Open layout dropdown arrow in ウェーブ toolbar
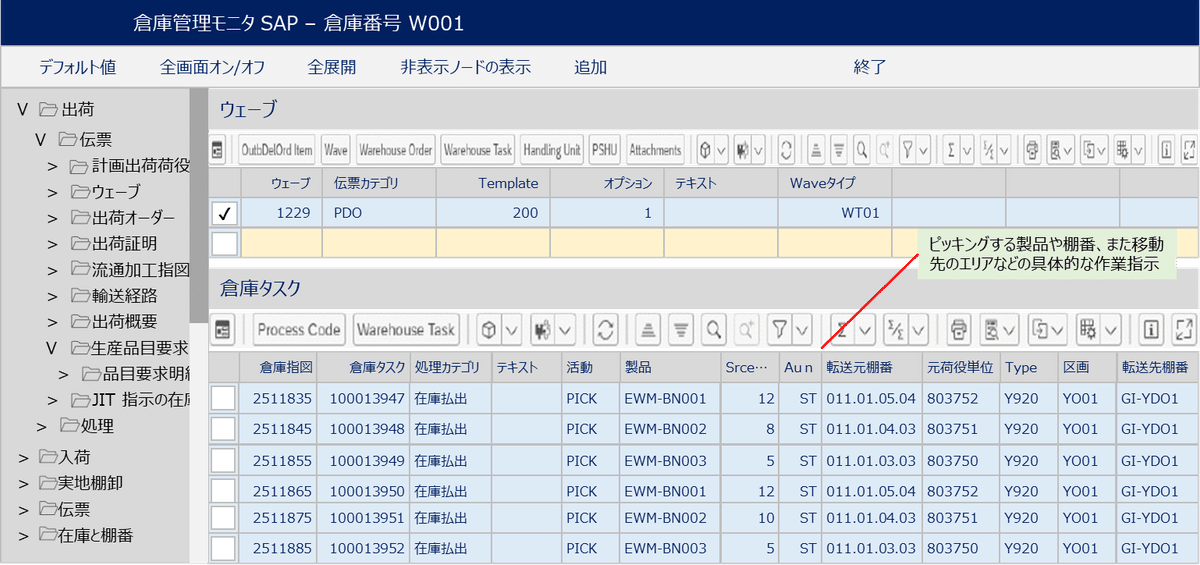1200x565 pixels. [1138, 150]
